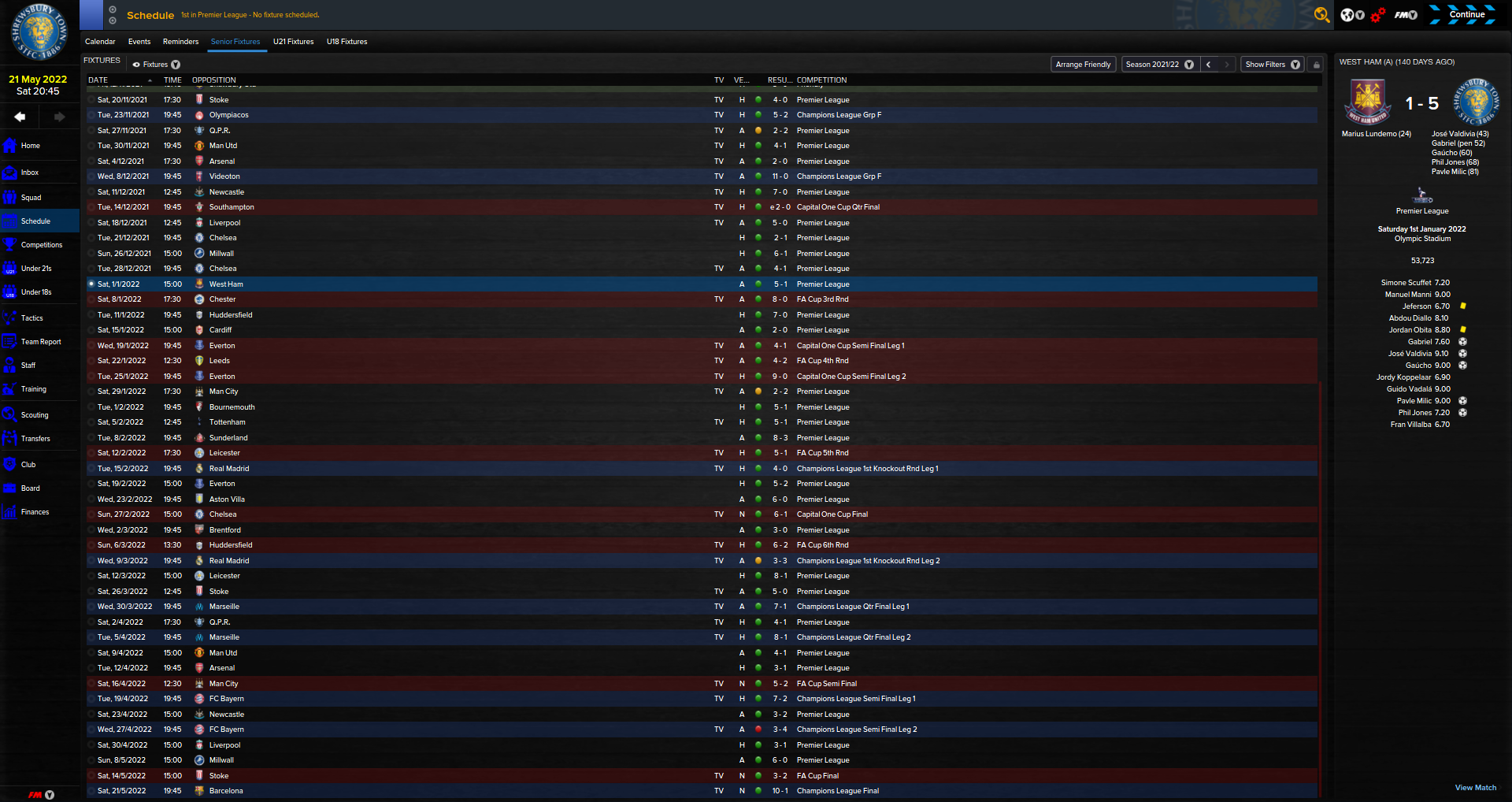Click the Shrewsbury Town club badge

pyautogui.click(x=39, y=32)
